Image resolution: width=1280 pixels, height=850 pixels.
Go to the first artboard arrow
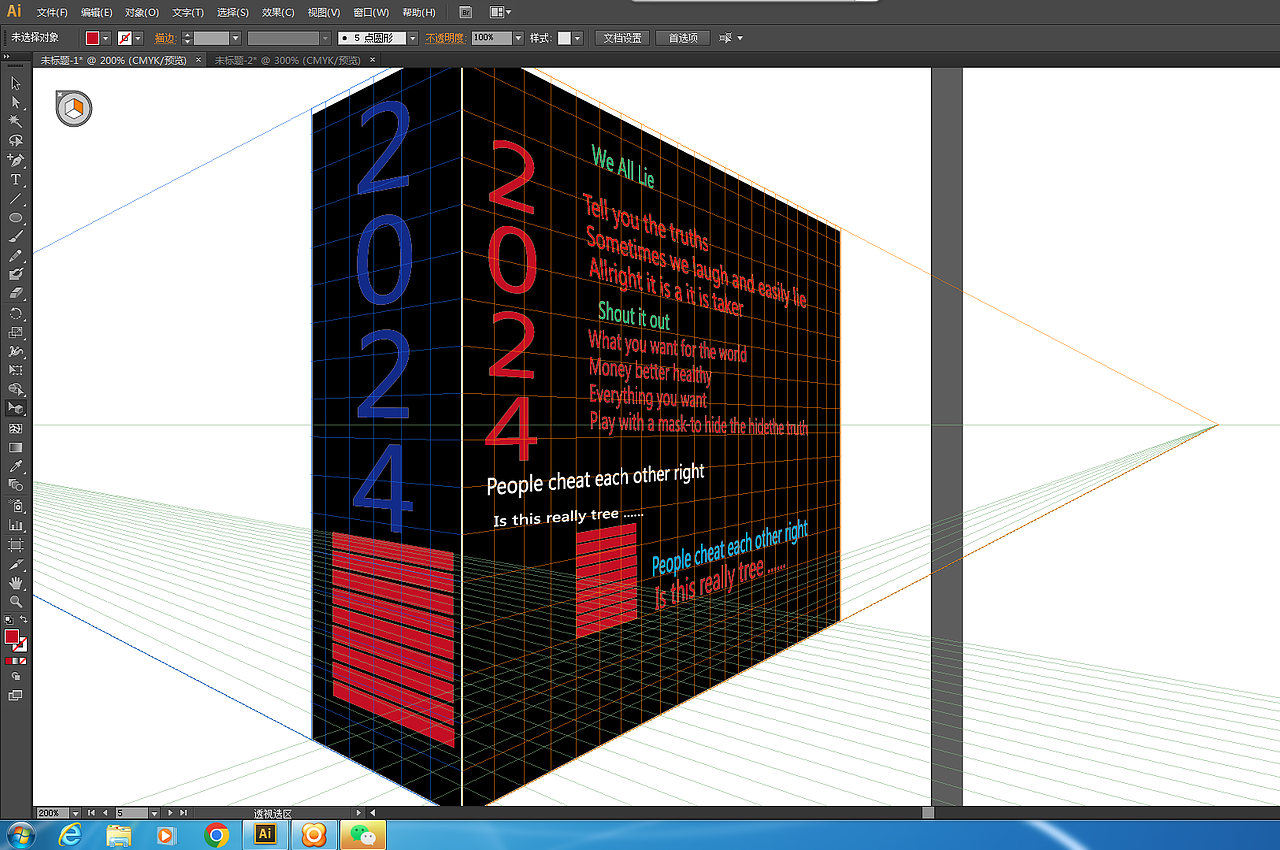pyautogui.click(x=91, y=813)
